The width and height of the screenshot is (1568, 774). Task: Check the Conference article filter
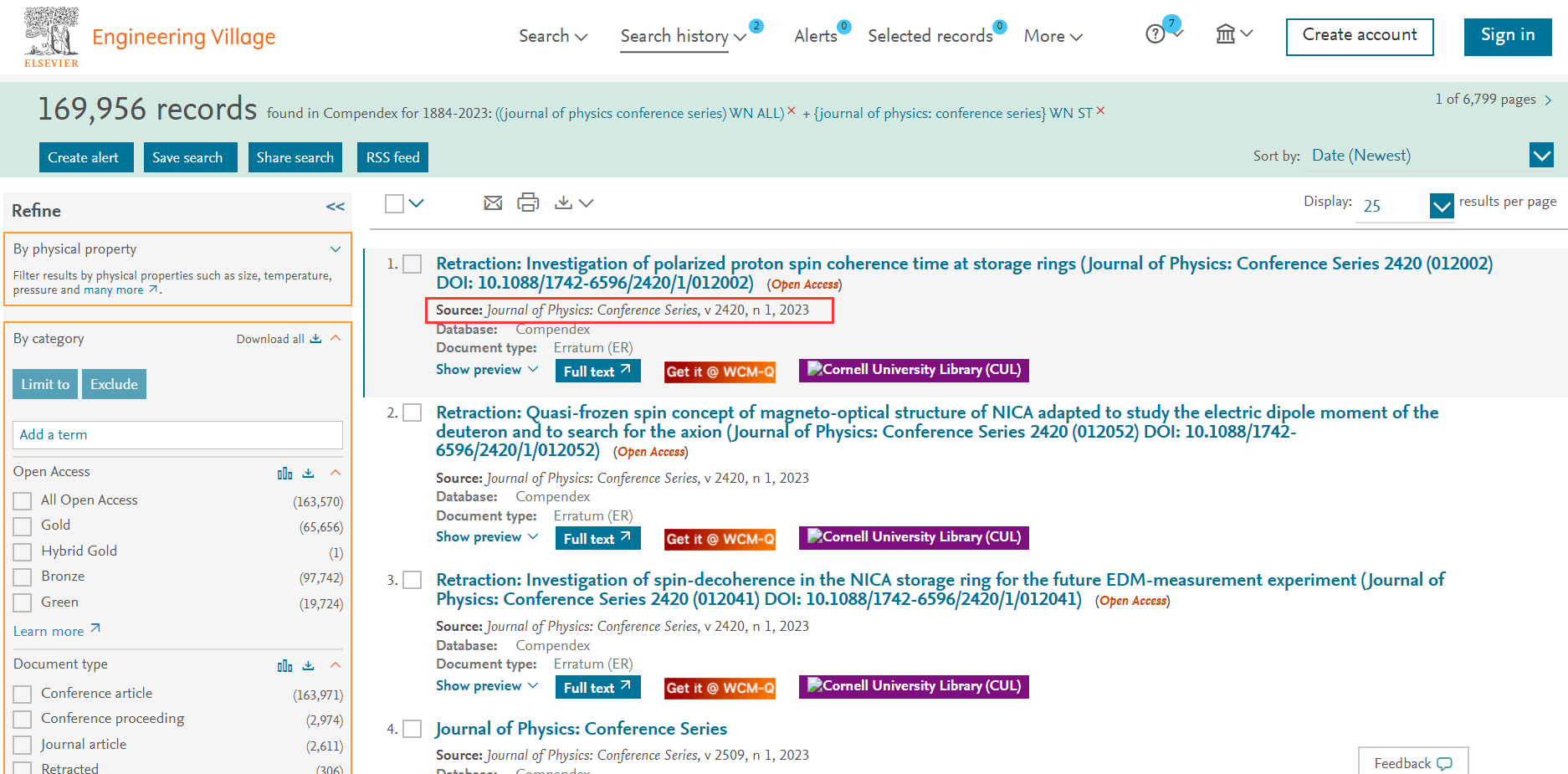tap(23, 695)
